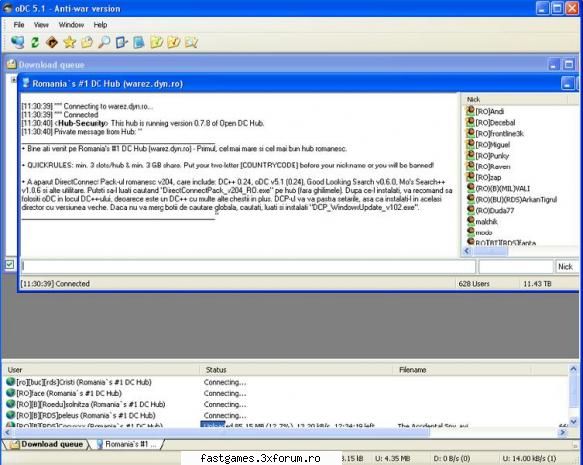This screenshot has width=583, height=465.
Task: Open the Window menu
Action: coord(71,25)
